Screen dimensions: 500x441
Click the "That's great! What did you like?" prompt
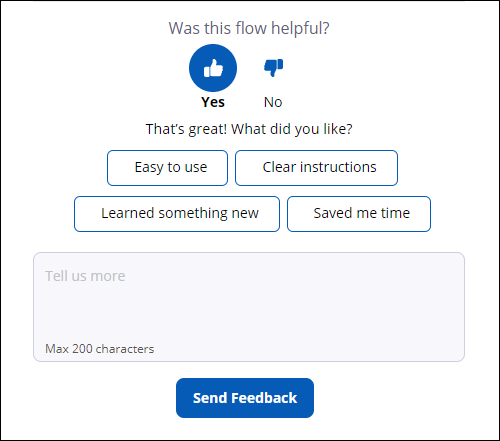(x=249, y=129)
